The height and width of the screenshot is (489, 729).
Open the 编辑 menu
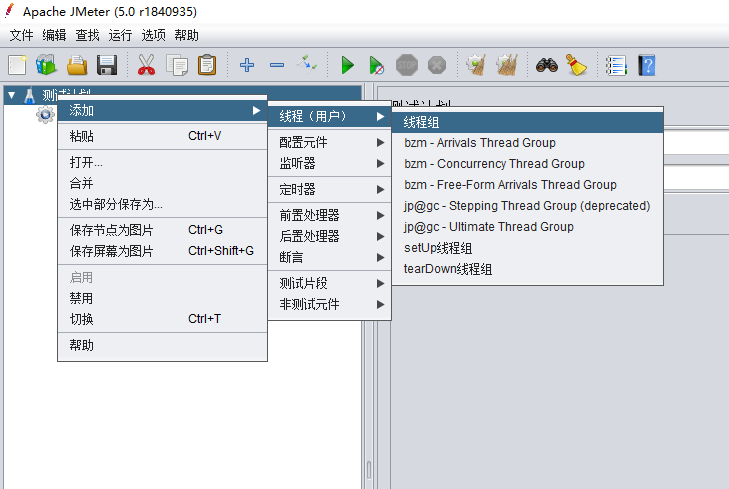(x=54, y=35)
